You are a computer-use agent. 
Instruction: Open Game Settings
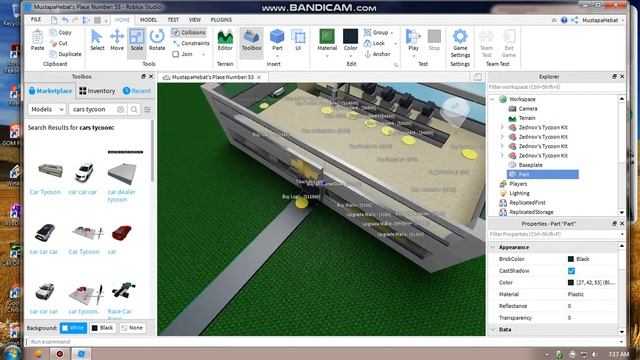(460, 43)
